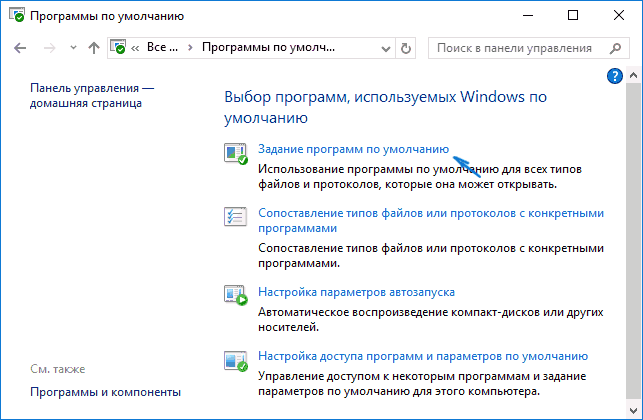The height and width of the screenshot is (420, 643).
Task: Open recent locations dropdown arrow
Action: tap(73, 48)
